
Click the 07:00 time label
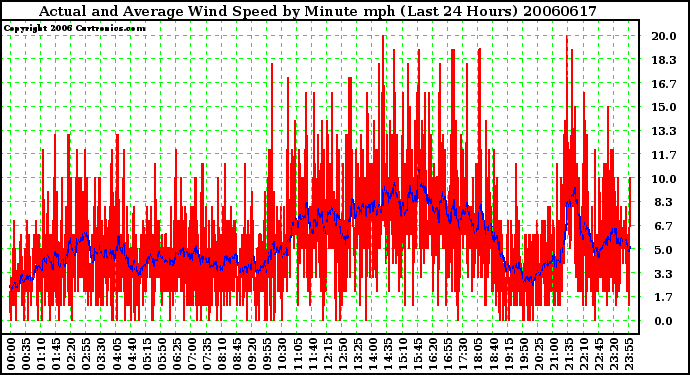pyautogui.click(x=191, y=354)
